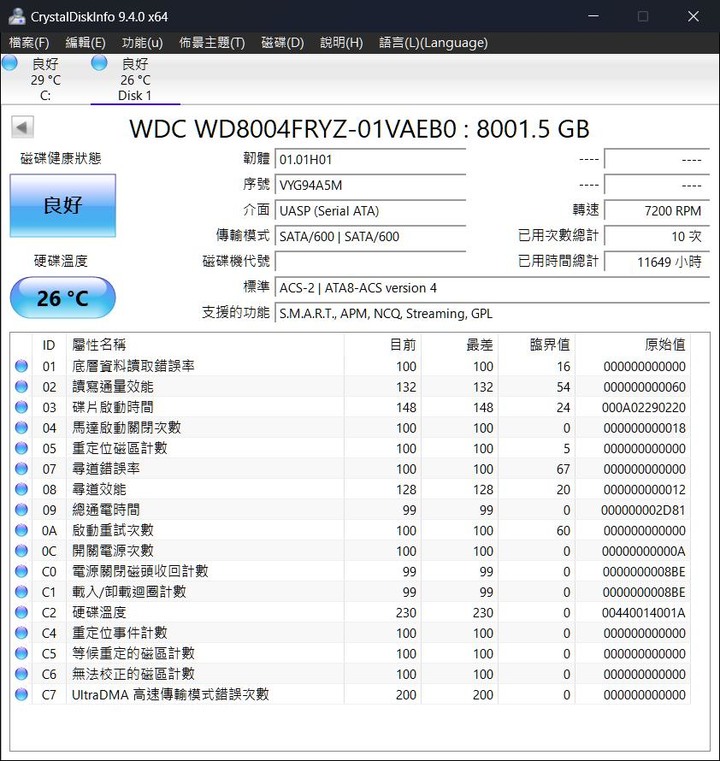This screenshot has height=761, width=720.
Task: Click the power on hours field 11649 小時
Action: 657,262
